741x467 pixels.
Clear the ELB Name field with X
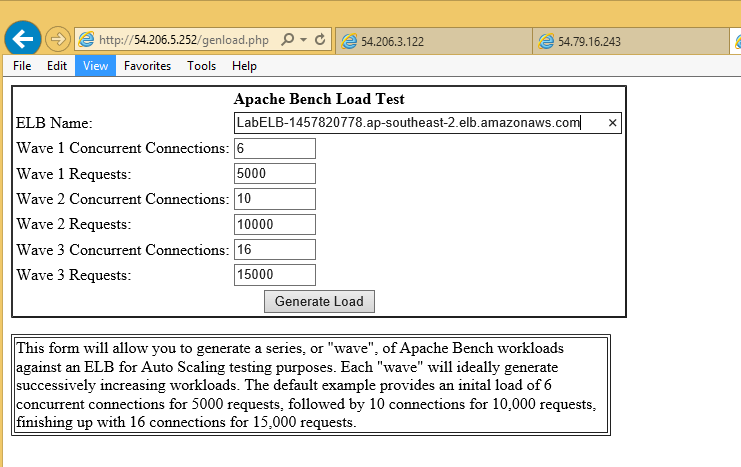point(612,123)
